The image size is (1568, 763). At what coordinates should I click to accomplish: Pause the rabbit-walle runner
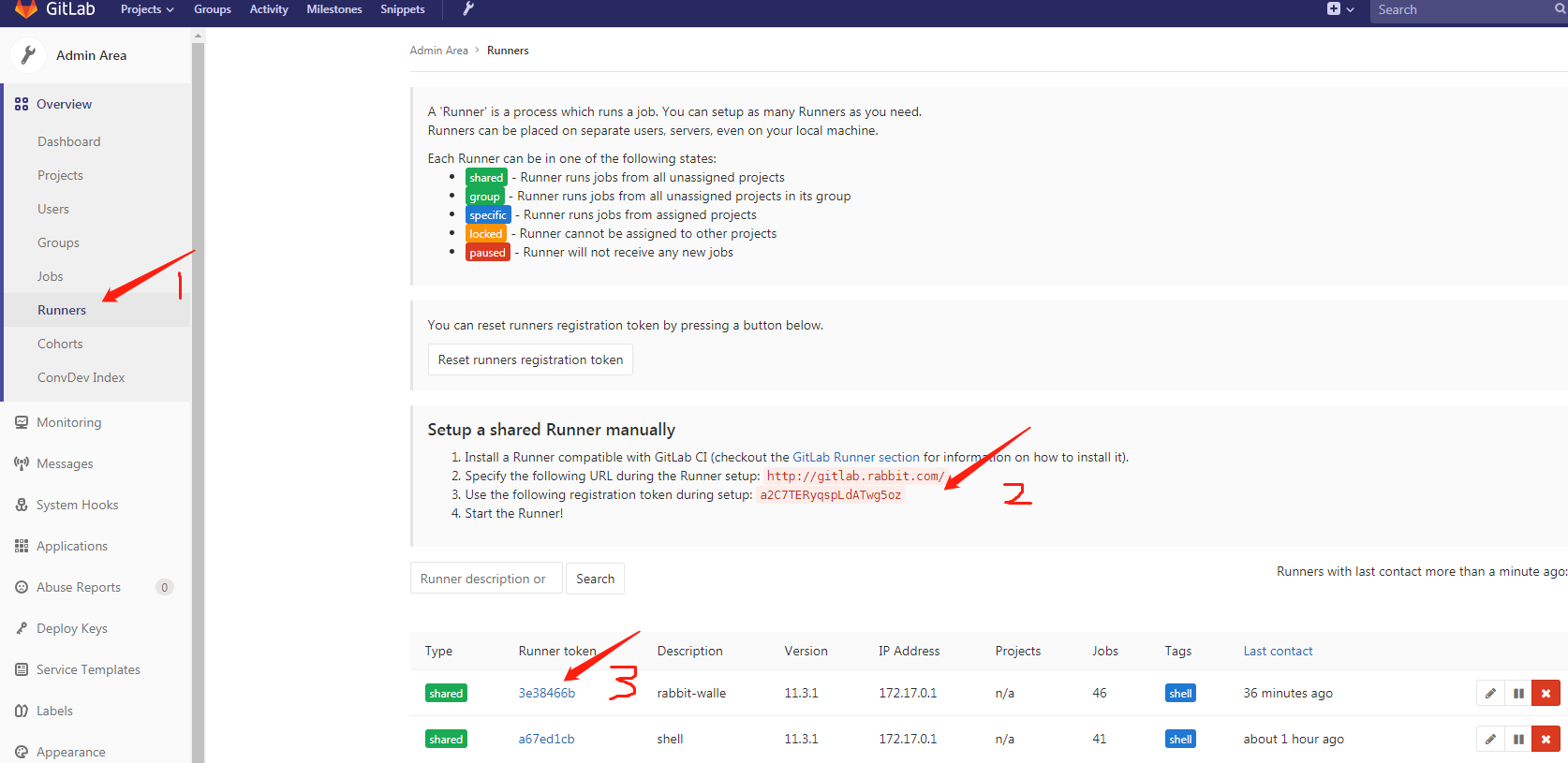click(x=1518, y=693)
